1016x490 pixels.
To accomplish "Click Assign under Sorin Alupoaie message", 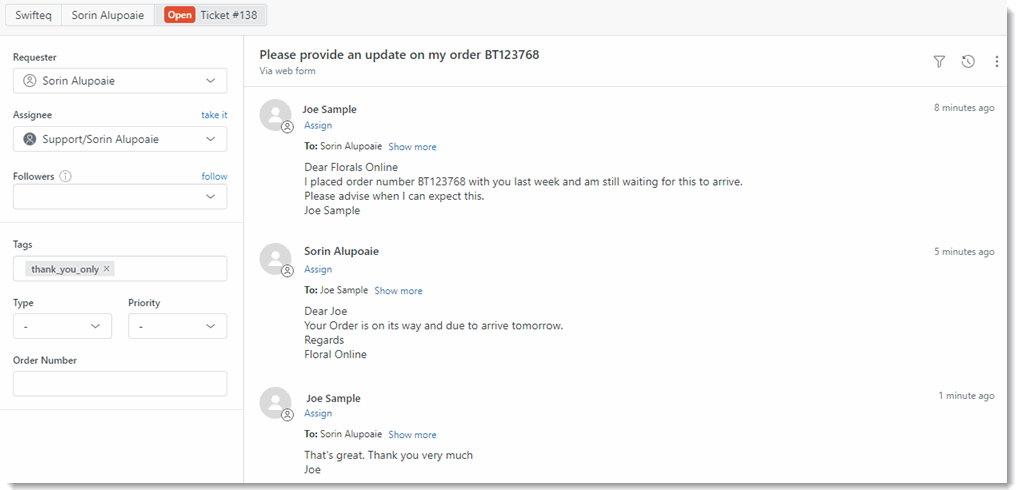I will click(x=318, y=270).
